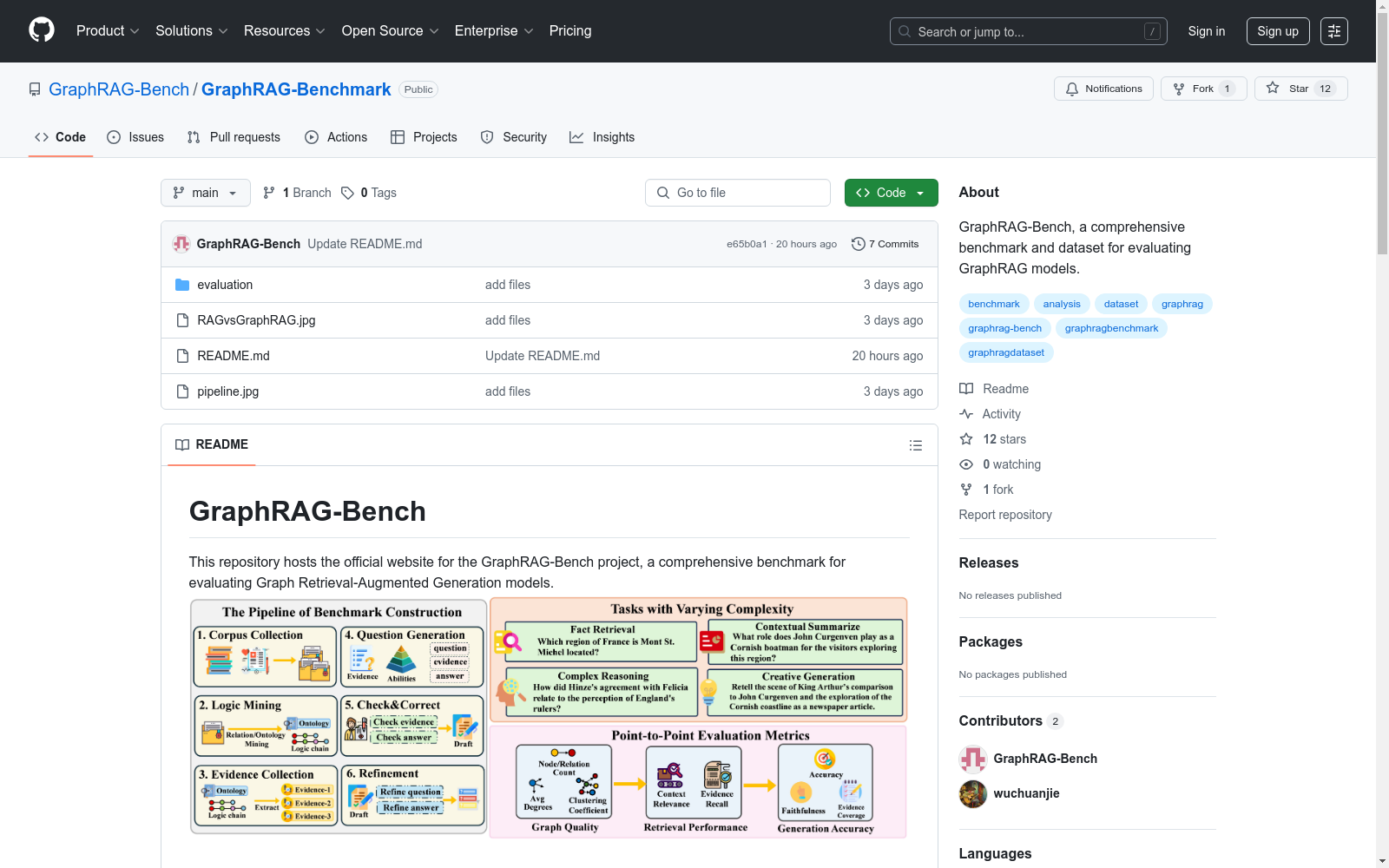Viewport: 1389px width, 868px height.
Task: Open the Releases section heading link
Action: tap(989, 562)
